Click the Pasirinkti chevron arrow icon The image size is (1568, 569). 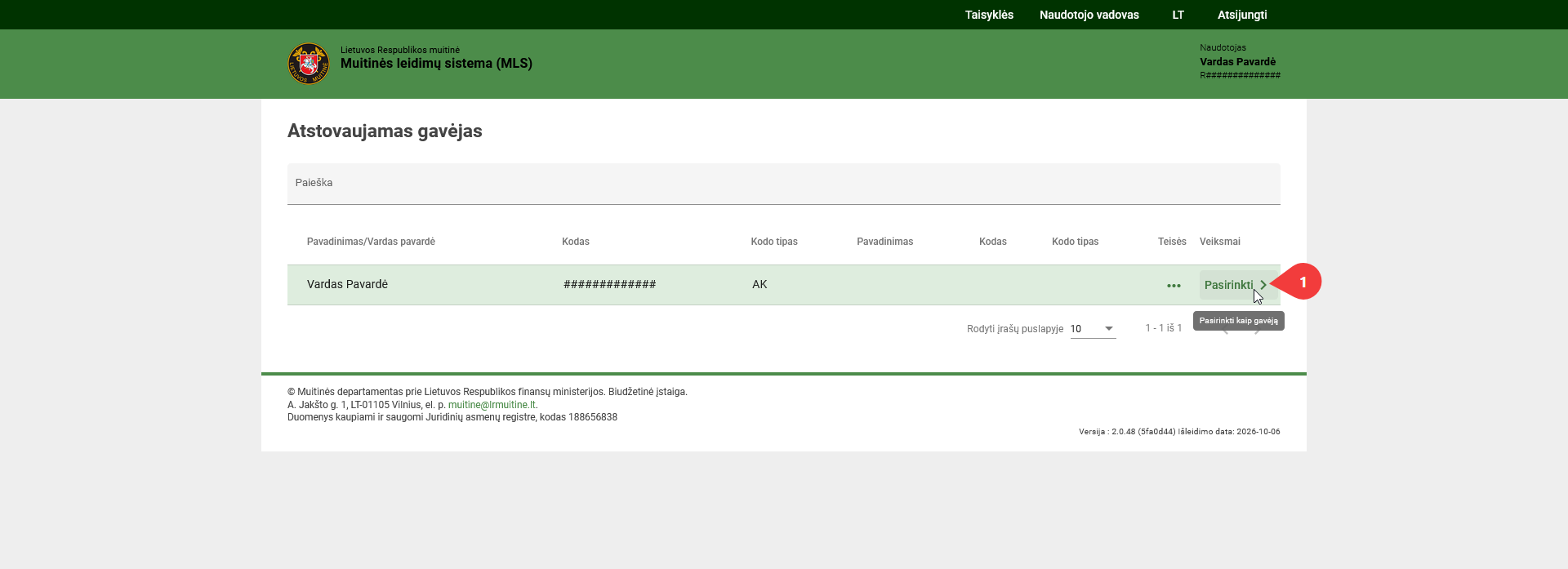[1263, 285]
